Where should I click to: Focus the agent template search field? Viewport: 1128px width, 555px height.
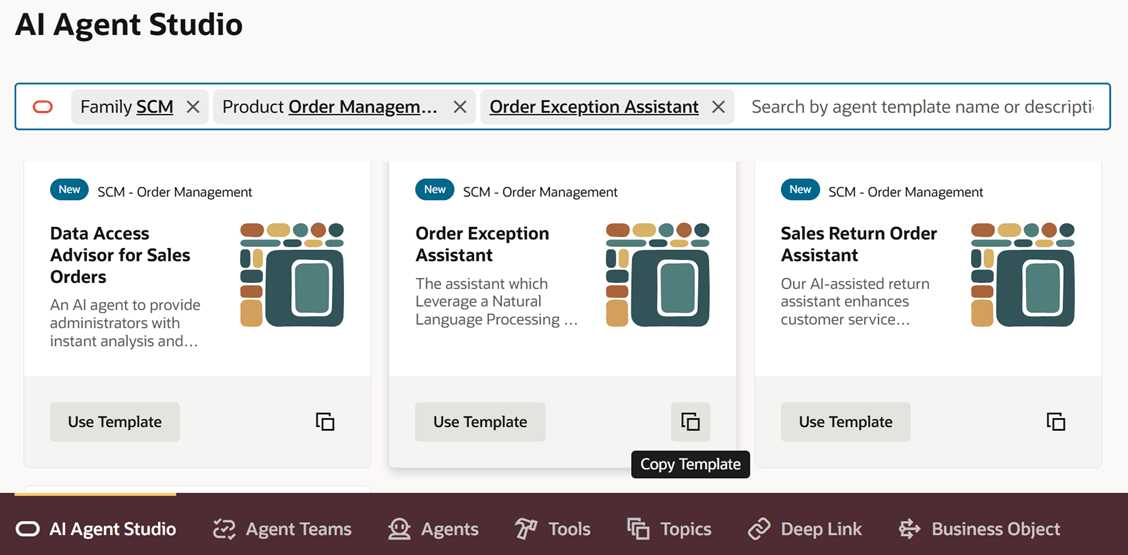click(x=922, y=107)
